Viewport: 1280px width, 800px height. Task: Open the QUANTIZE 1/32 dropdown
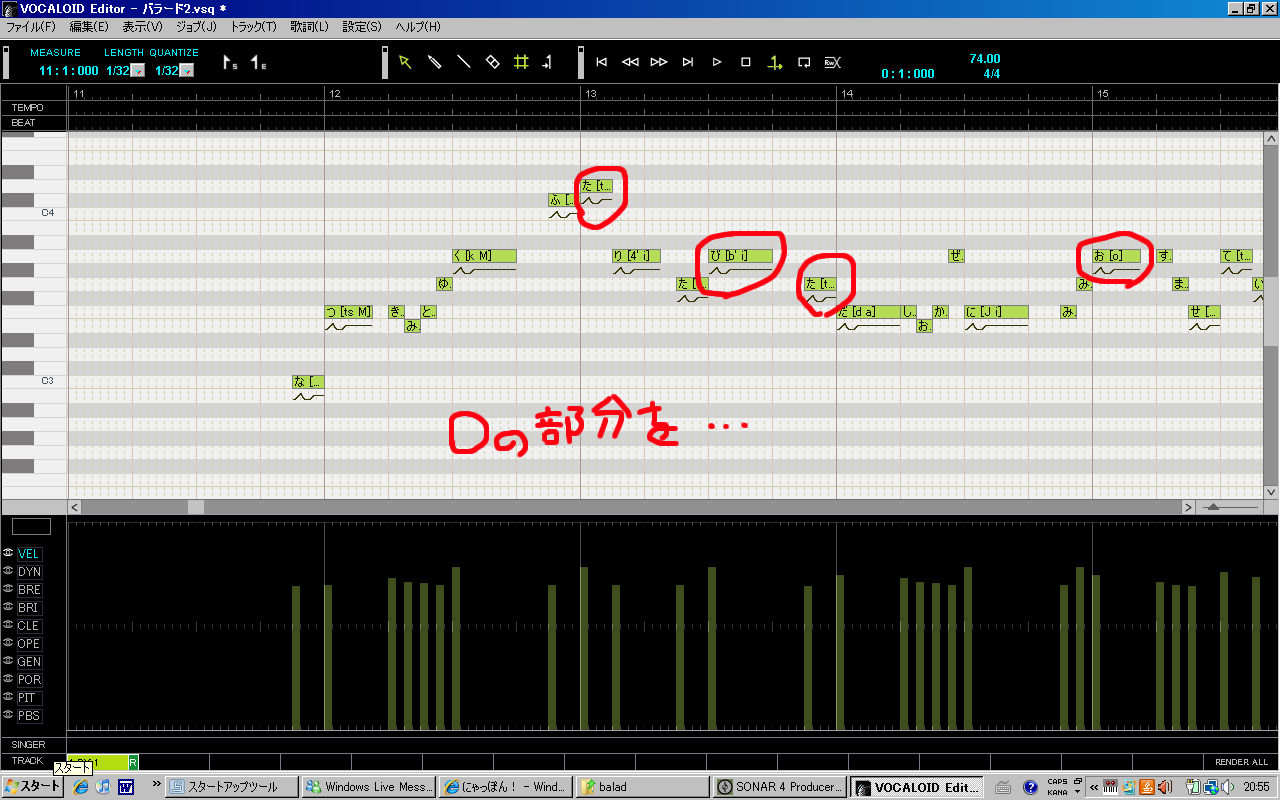pyautogui.click(x=187, y=71)
